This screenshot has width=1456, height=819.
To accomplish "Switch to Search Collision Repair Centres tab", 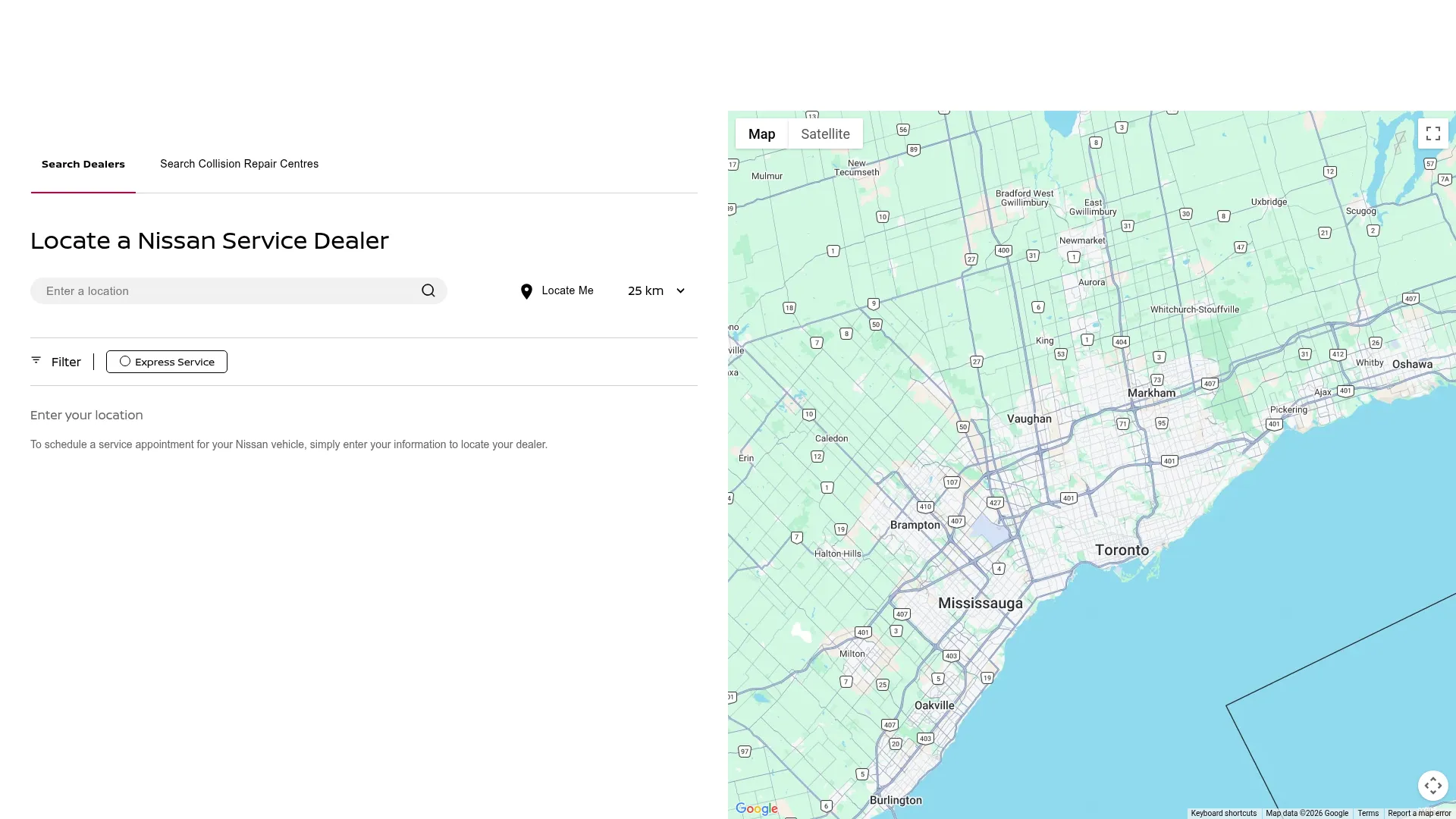I will [x=239, y=164].
